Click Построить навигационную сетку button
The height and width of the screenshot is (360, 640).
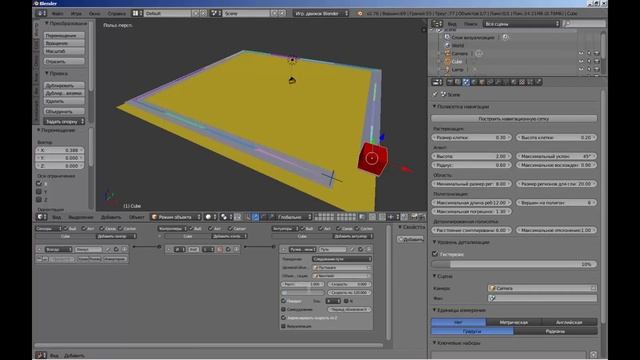(514, 118)
